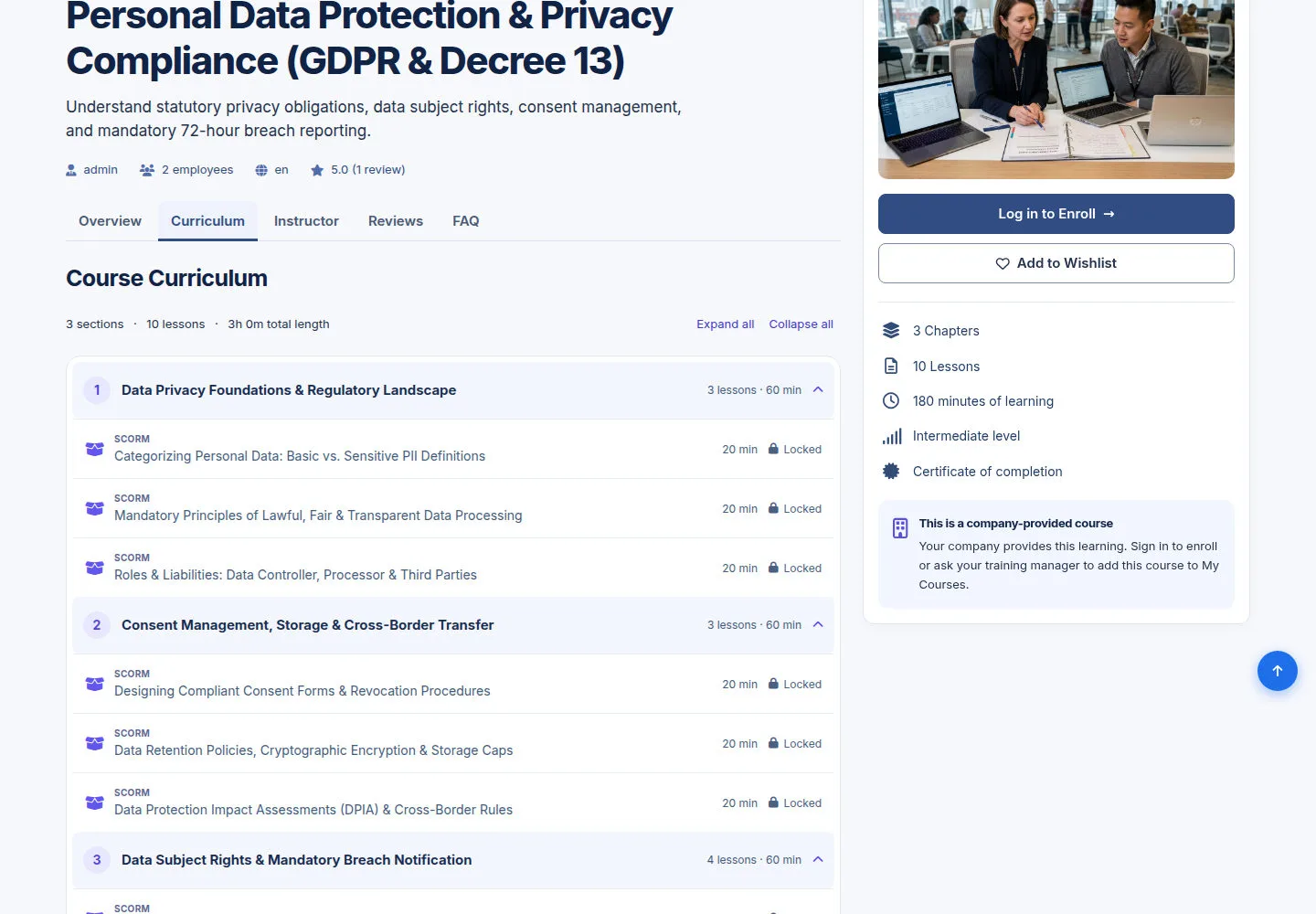Click lock icon on Mandatory Principles lesson
The image size is (1316, 914).
[773, 508]
